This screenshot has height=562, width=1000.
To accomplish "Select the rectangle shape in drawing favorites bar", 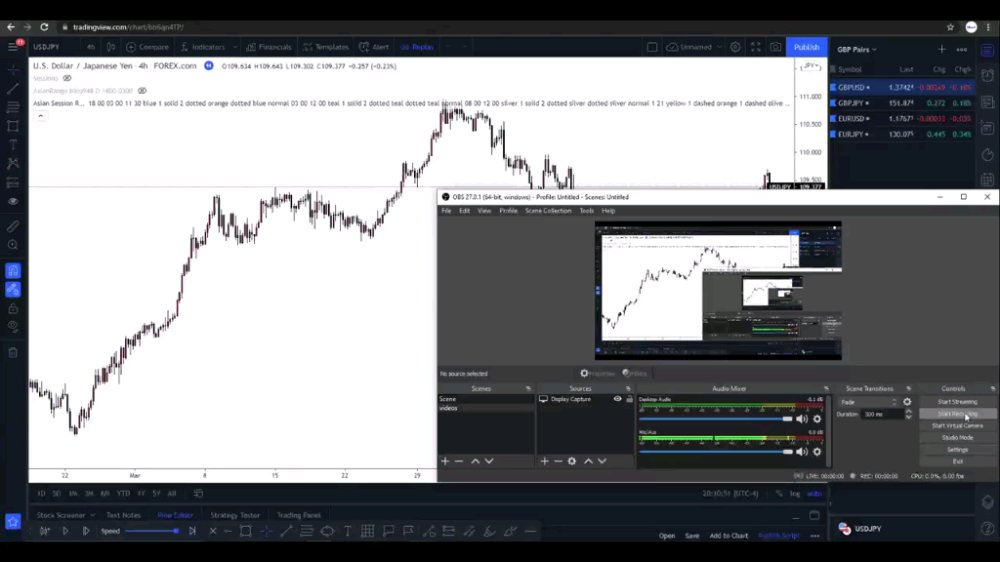I will [x=246, y=531].
